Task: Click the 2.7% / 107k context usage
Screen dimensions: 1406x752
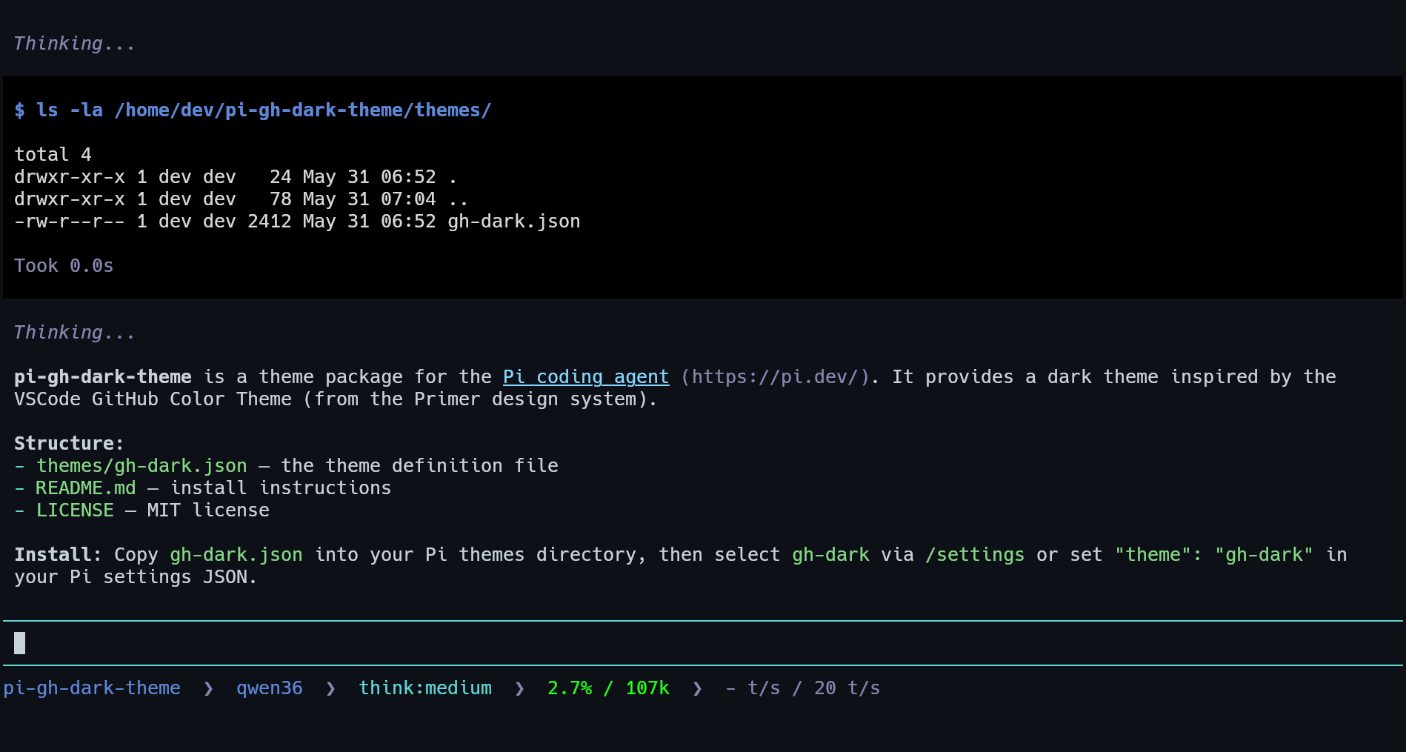Action: (608, 688)
